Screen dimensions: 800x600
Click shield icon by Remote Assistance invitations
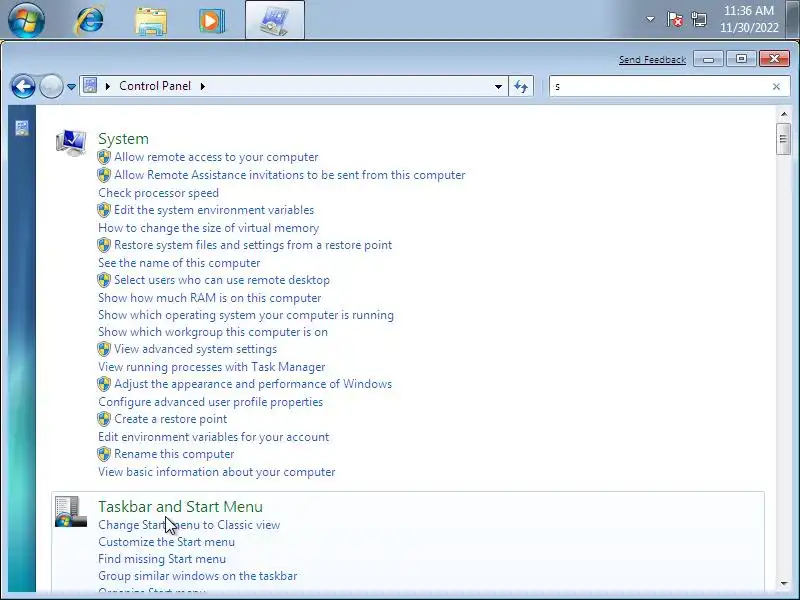104,175
